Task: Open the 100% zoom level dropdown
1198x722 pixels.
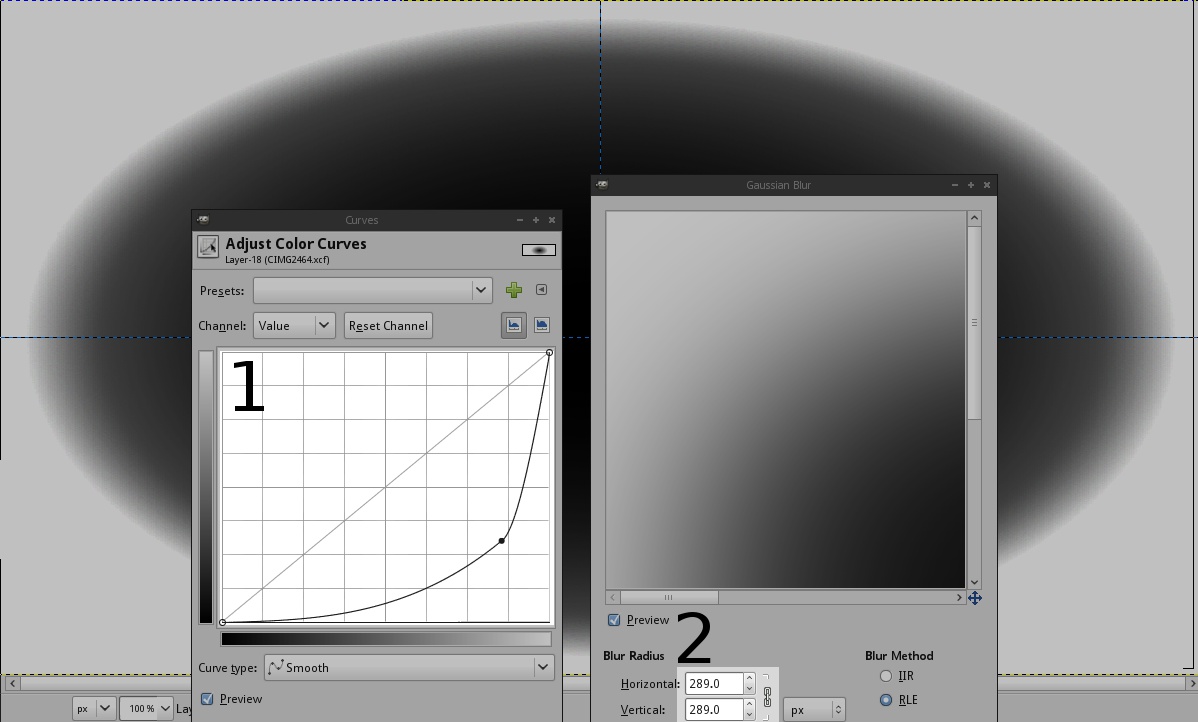Action: [x=146, y=707]
